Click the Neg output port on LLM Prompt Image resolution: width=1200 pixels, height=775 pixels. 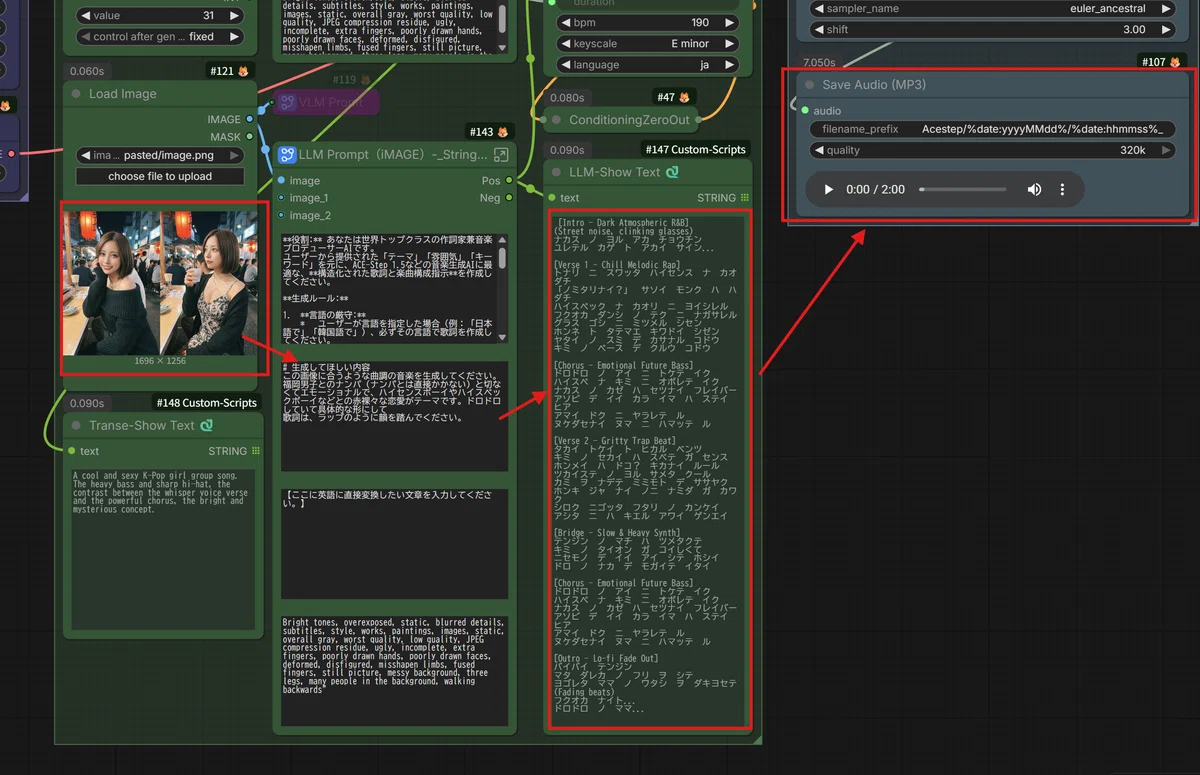[509, 197]
